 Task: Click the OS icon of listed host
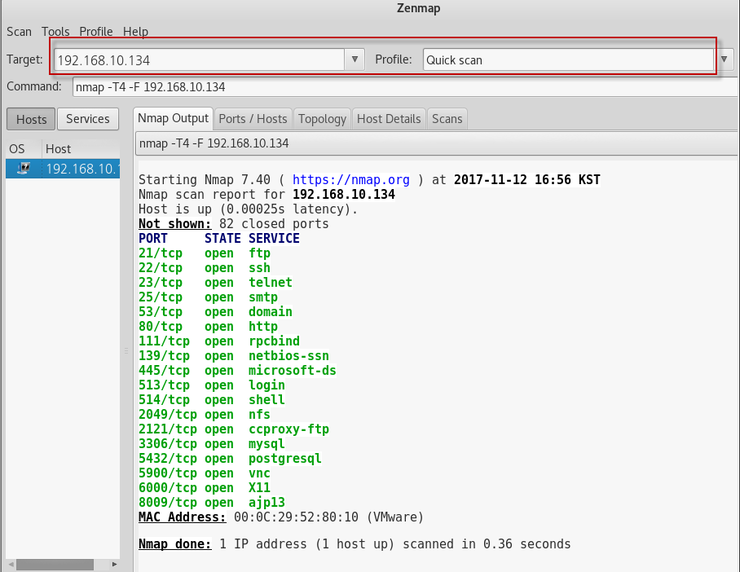tap(24, 168)
